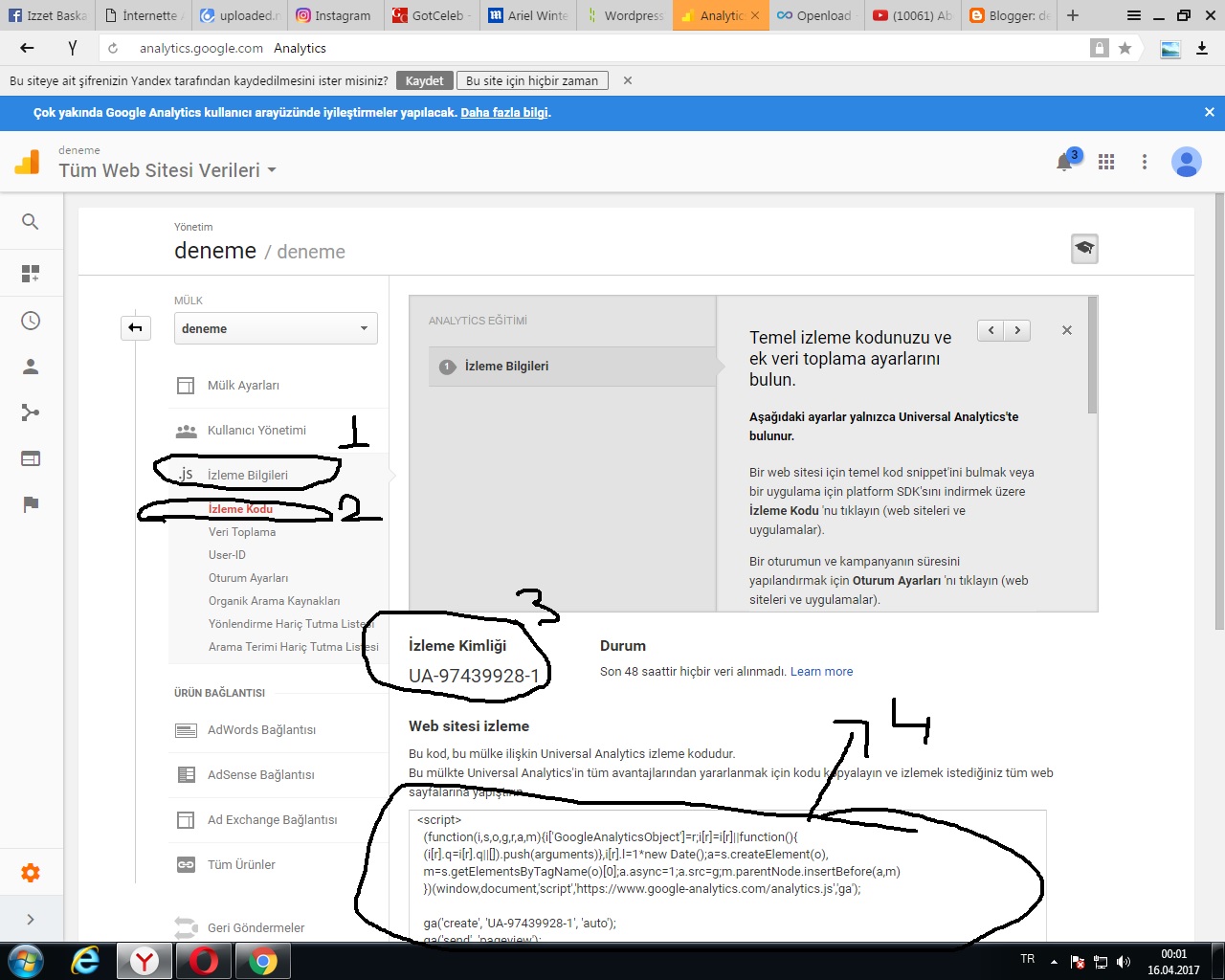This screenshot has height=980, width=1225.
Task: Click the Daha fazla bilgi link
Action: tap(505, 113)
